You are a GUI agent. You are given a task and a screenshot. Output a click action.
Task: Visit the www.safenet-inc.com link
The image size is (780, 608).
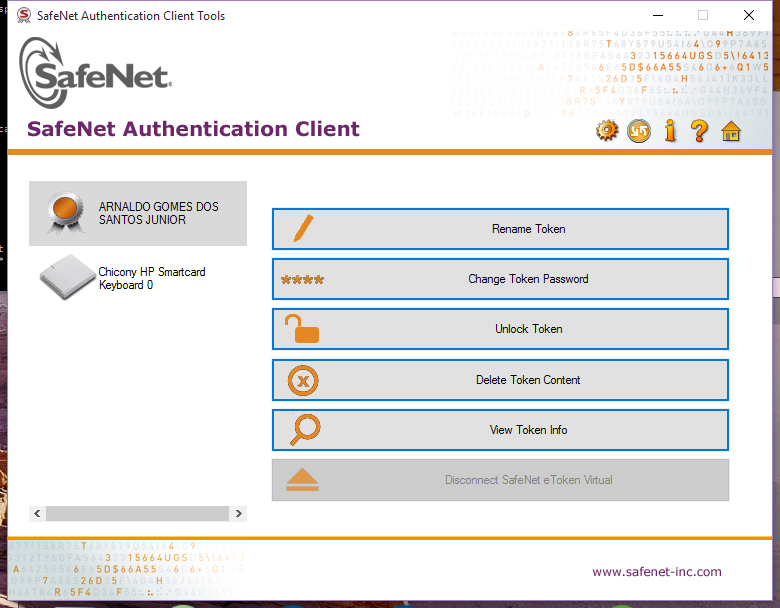coord(657,572)
